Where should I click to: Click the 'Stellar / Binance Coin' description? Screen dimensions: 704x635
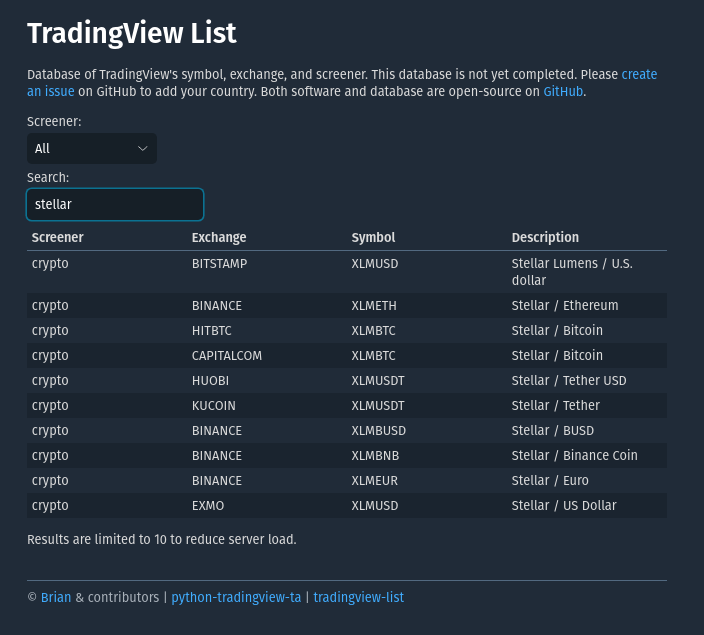click(x=574, y=455)
